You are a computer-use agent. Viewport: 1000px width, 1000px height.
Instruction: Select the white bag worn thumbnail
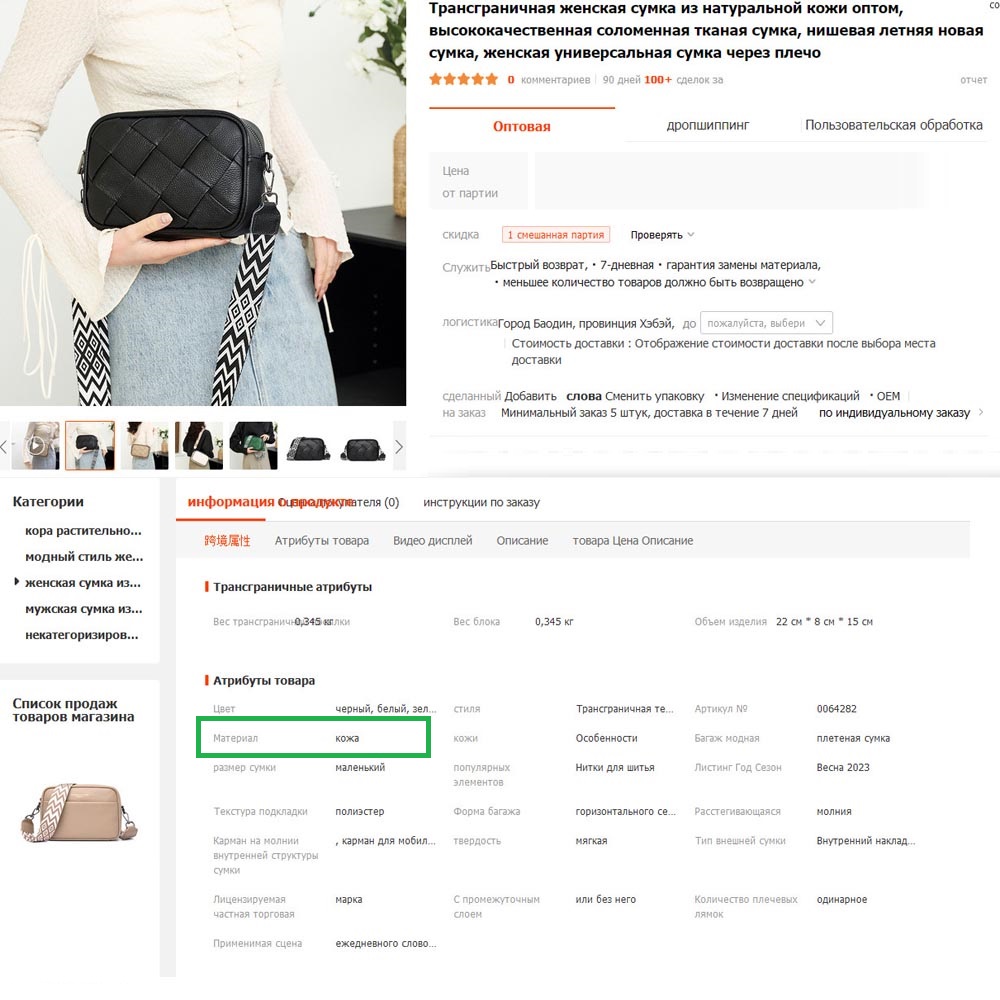(x=199, y=445)
